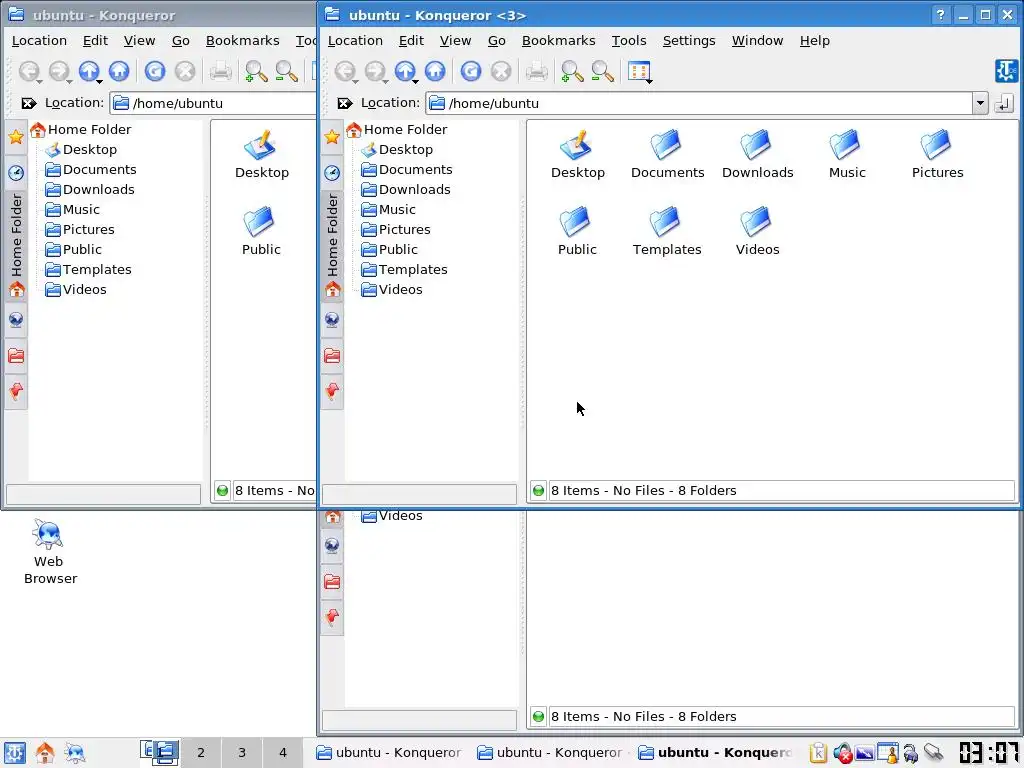Image resolution: width=1024 pixels, height=768 pixels.
Task: Click Up arrow icon in left Konqueror window toolbar
Action: (x=89, y=71)
